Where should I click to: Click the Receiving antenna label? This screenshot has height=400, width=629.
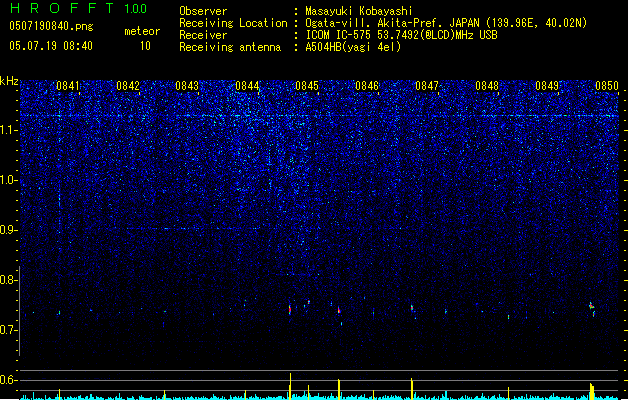(x=230, y=47)
